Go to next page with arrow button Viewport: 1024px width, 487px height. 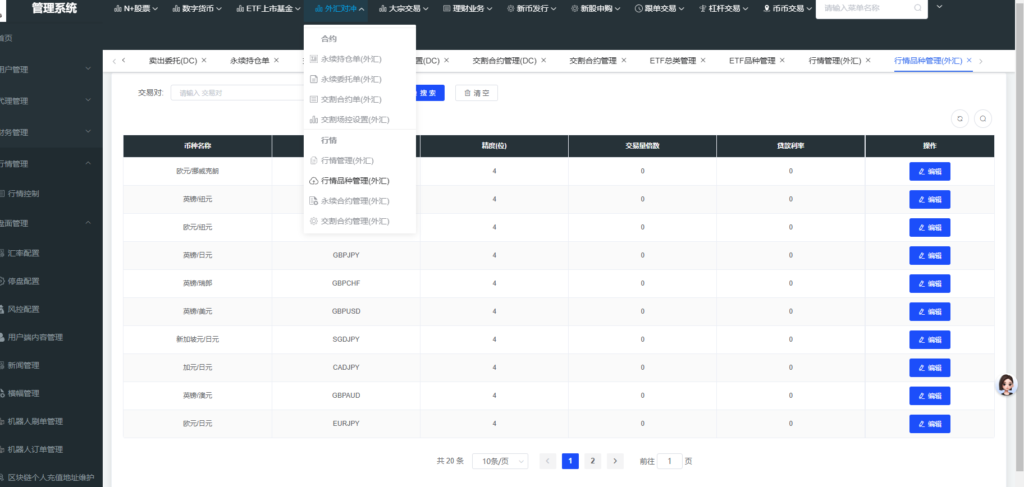click(x=615, y=461)
